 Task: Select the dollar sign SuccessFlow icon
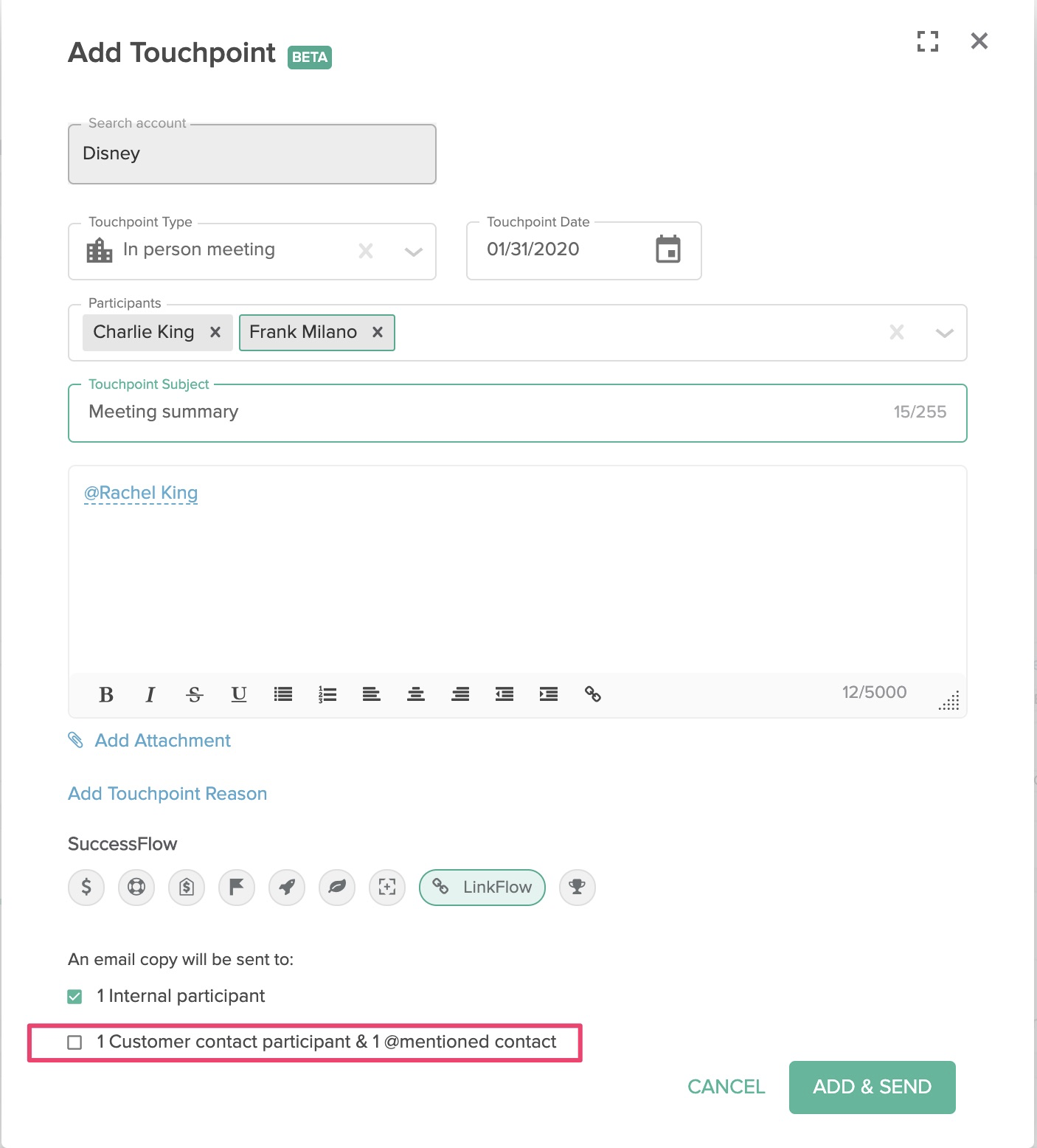click(x=86, y=887)
